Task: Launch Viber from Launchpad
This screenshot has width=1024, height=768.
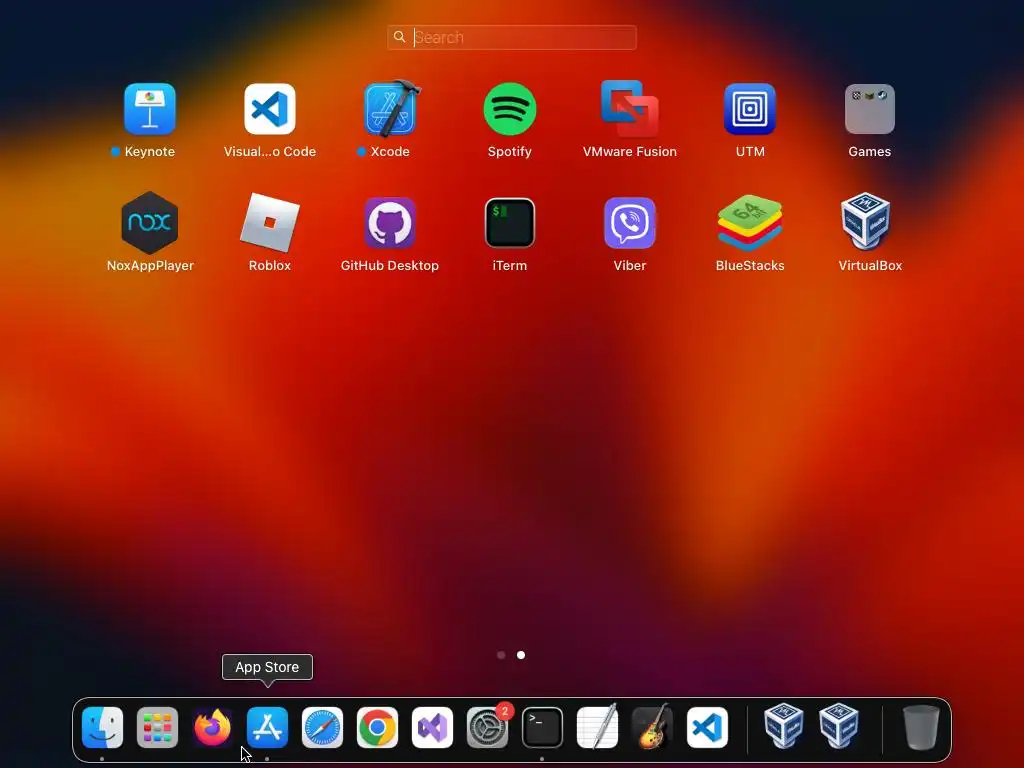Action: 630,223
